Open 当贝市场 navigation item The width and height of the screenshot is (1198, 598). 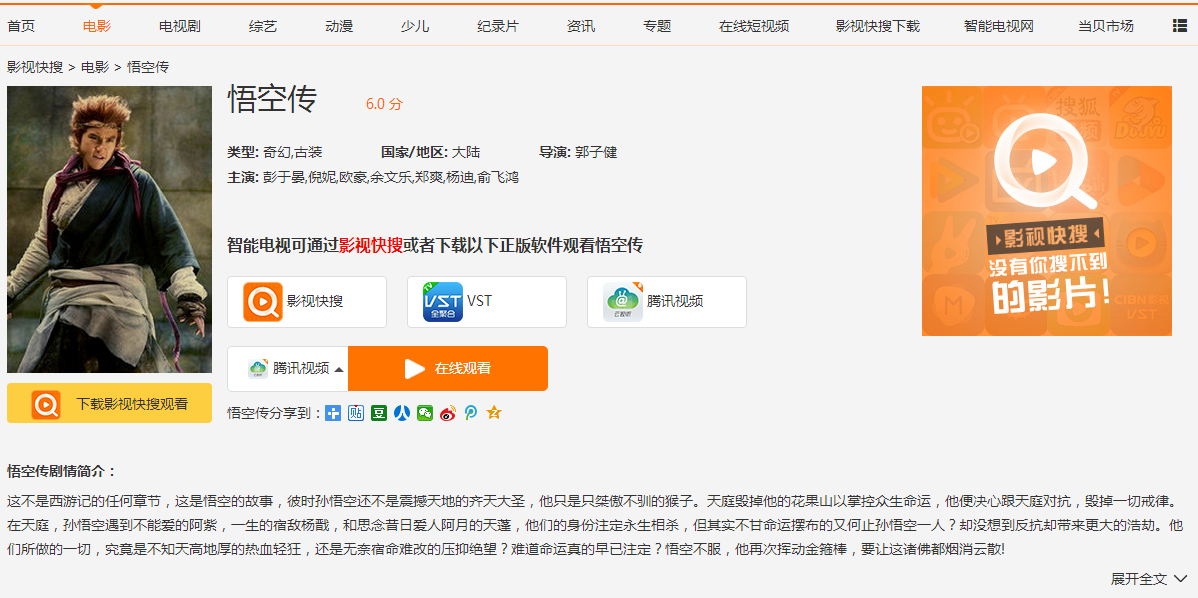click(1106, 27)
